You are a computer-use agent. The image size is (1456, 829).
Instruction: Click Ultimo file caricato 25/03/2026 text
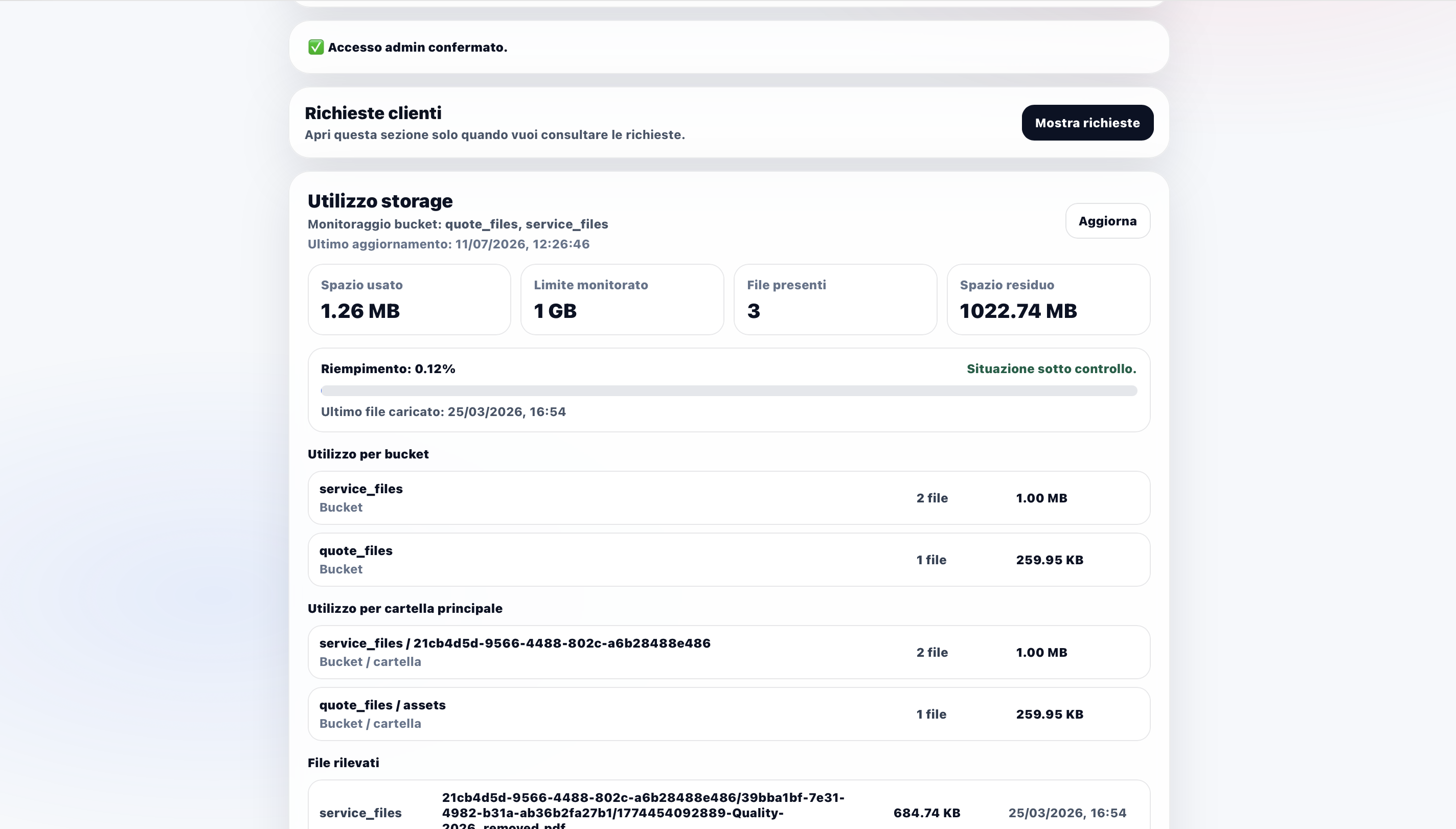[443, 411]
